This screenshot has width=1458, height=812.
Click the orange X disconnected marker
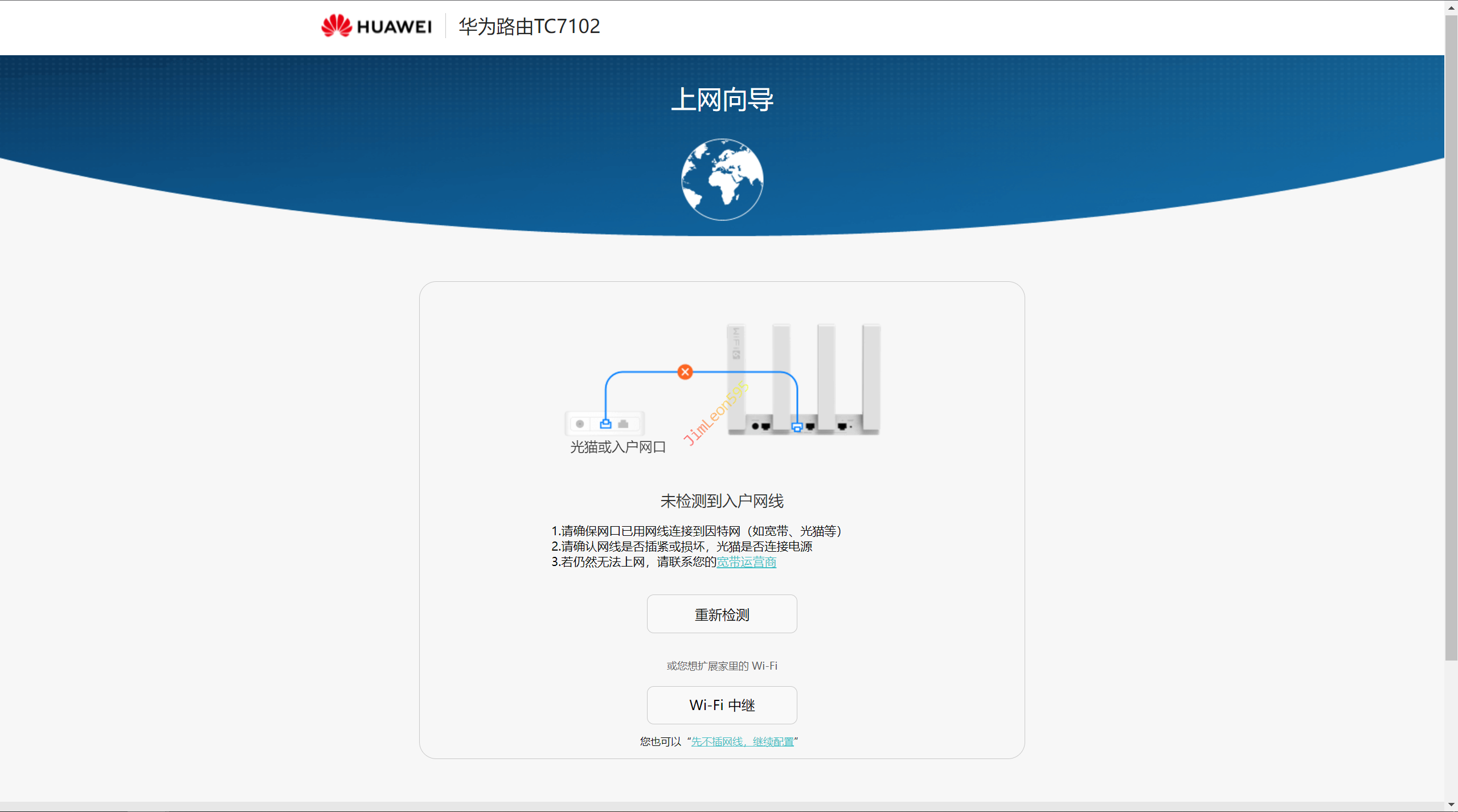tap(685, 372)
